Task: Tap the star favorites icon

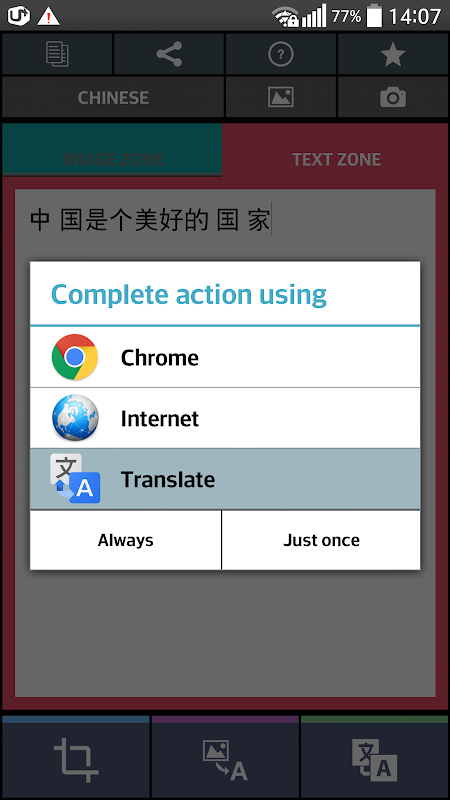Action: pyautogui.click(x=393, y=54)
